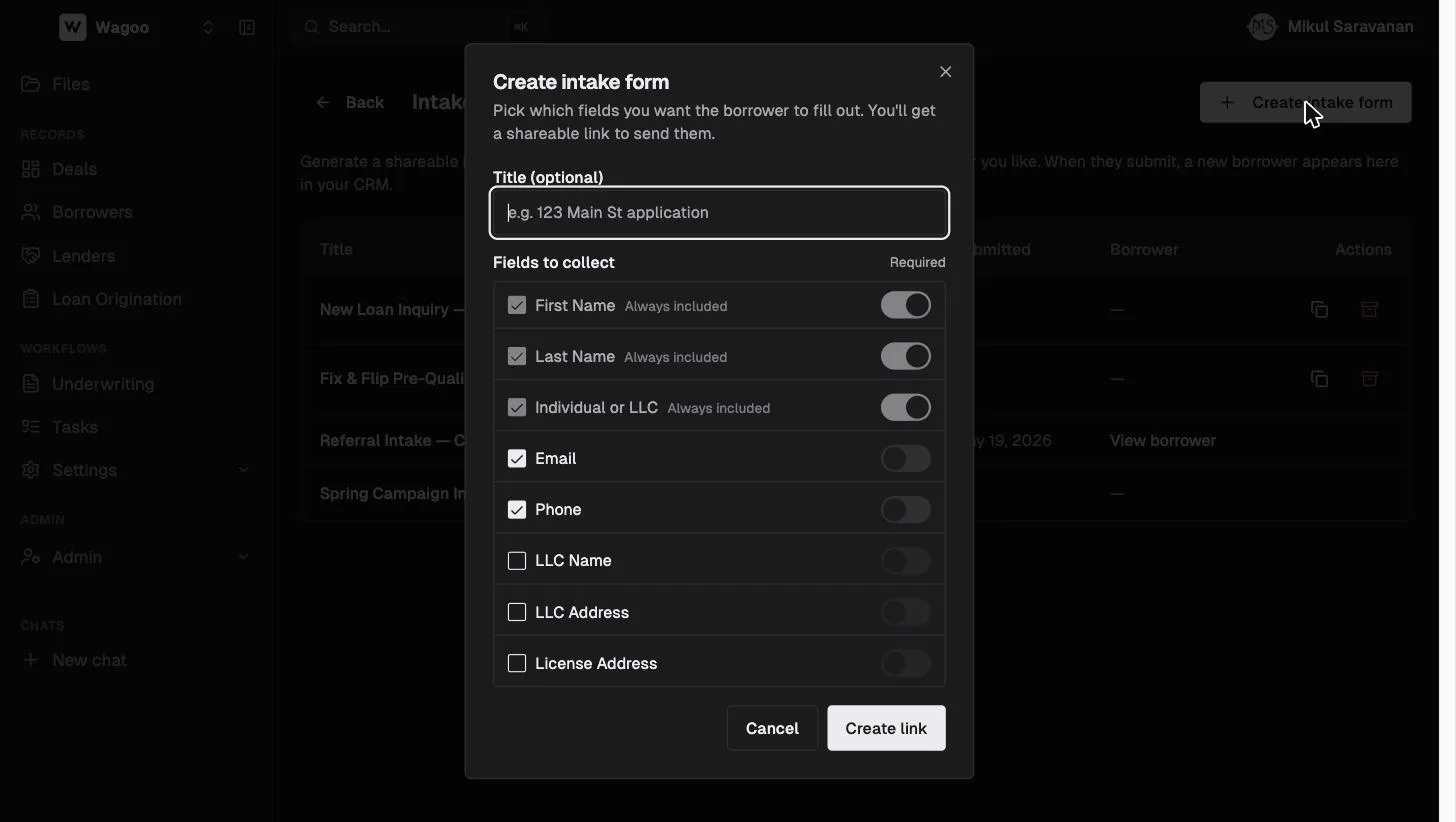Click the search magnifier icon

[312, 27]
